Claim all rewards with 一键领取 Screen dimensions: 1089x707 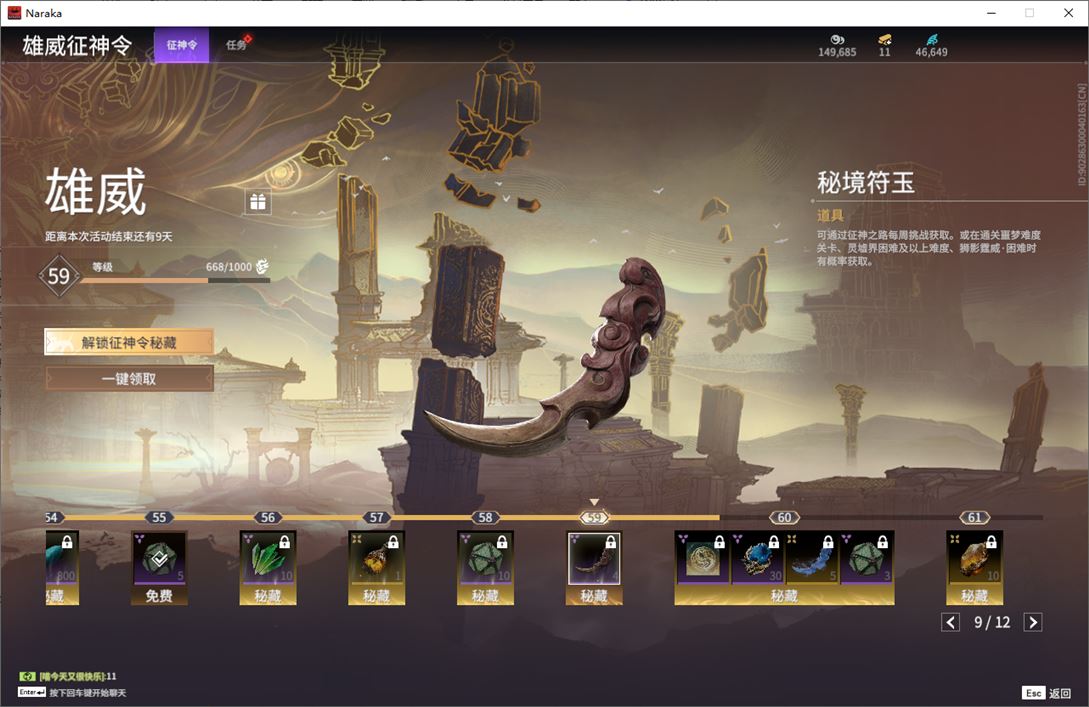click(x=129, y=379)
